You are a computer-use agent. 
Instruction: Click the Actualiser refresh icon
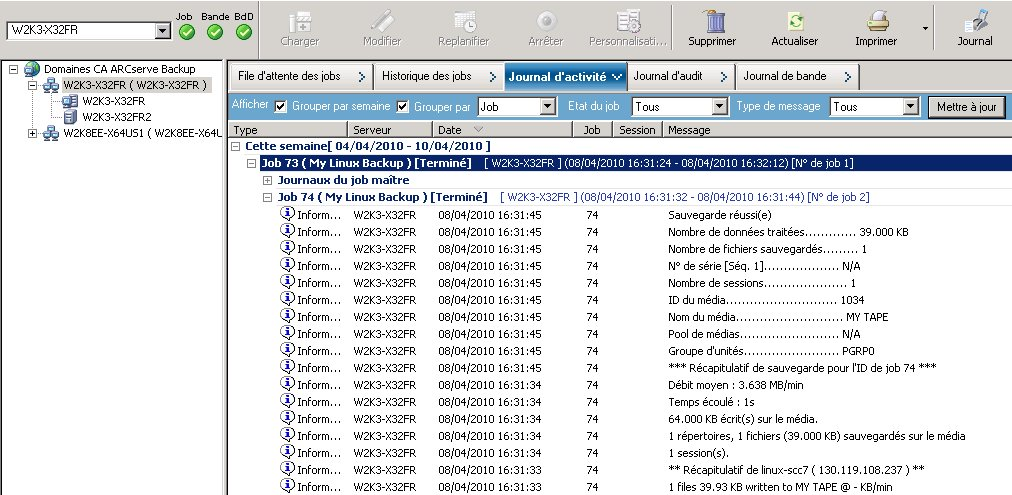tap(795, 21)
